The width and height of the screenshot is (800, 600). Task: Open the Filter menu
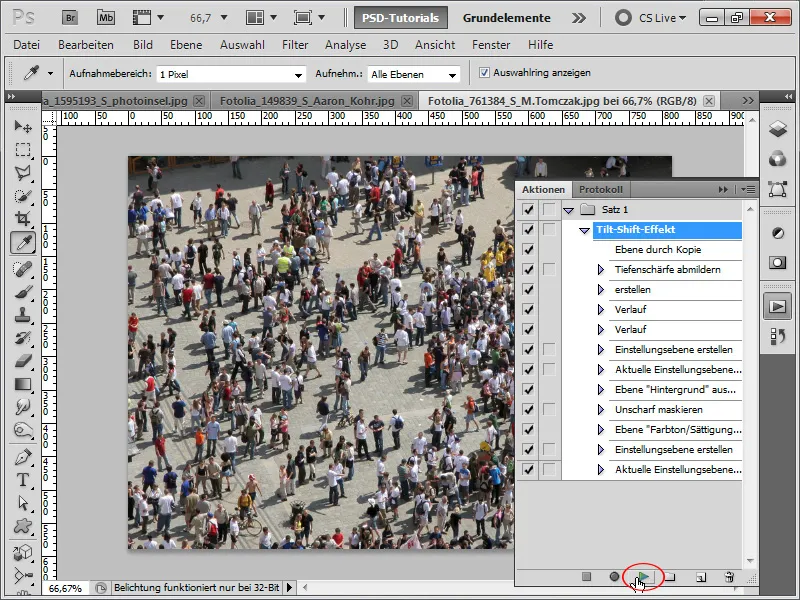(x=295, y=45)
